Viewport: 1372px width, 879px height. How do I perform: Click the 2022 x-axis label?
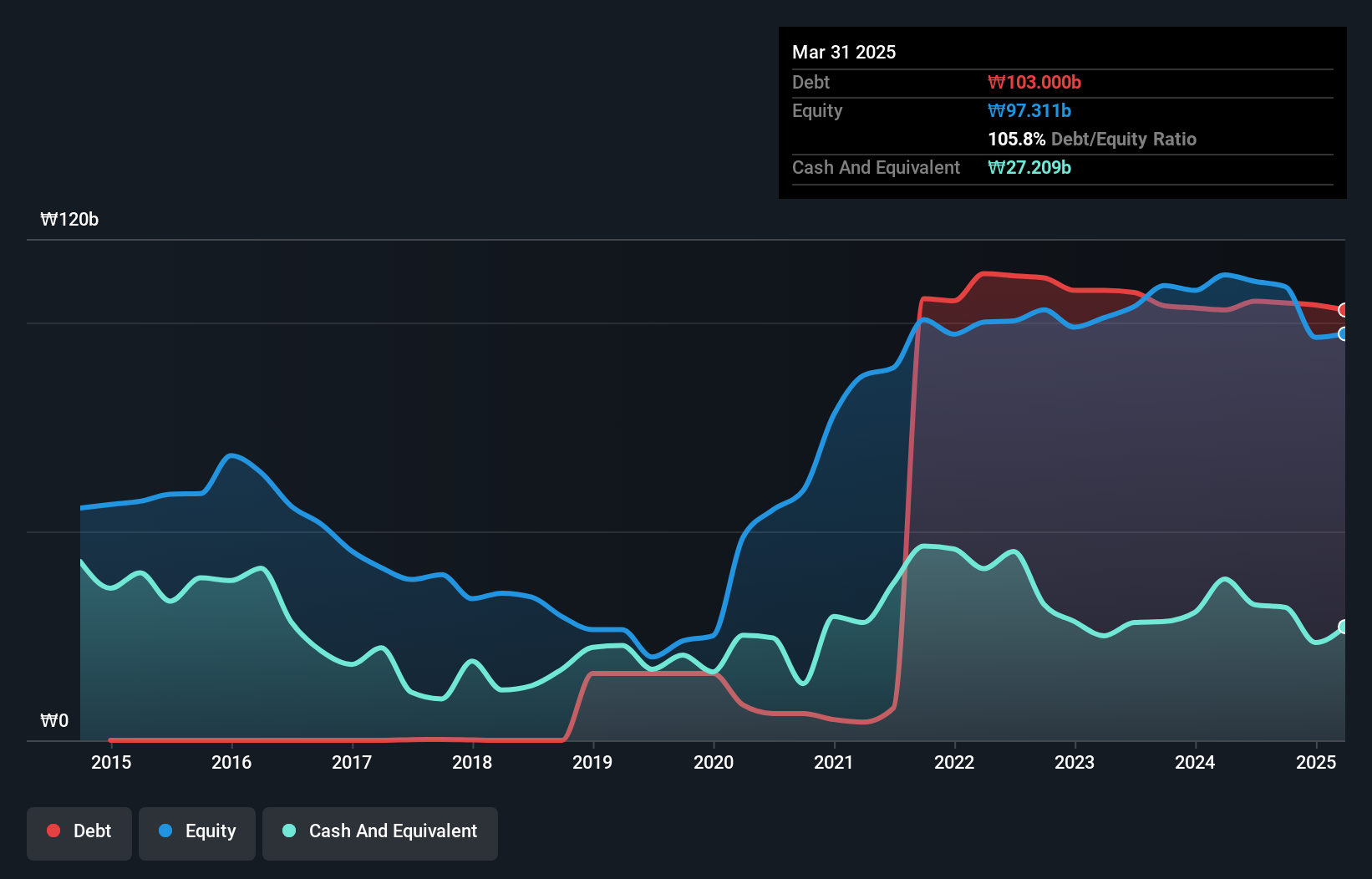click(954, 762)
